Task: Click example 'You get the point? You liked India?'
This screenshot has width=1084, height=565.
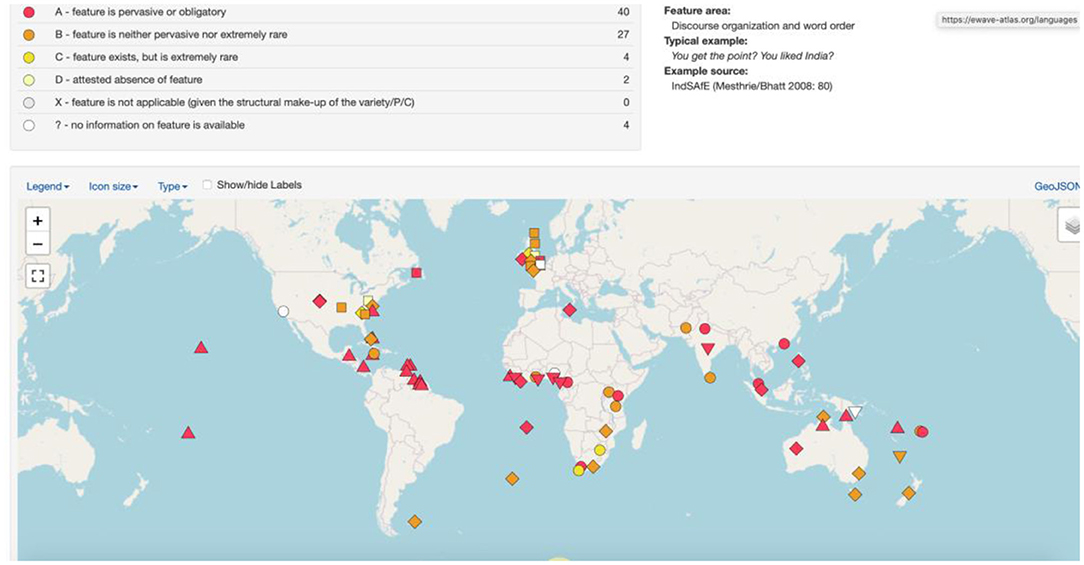Action: (x=752, y=56)
